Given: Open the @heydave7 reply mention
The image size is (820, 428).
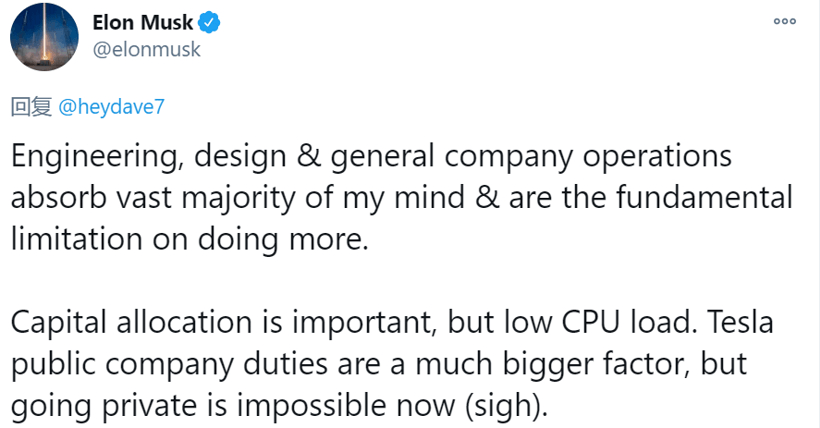Looking at the screenshot, I should coord(111,107).
